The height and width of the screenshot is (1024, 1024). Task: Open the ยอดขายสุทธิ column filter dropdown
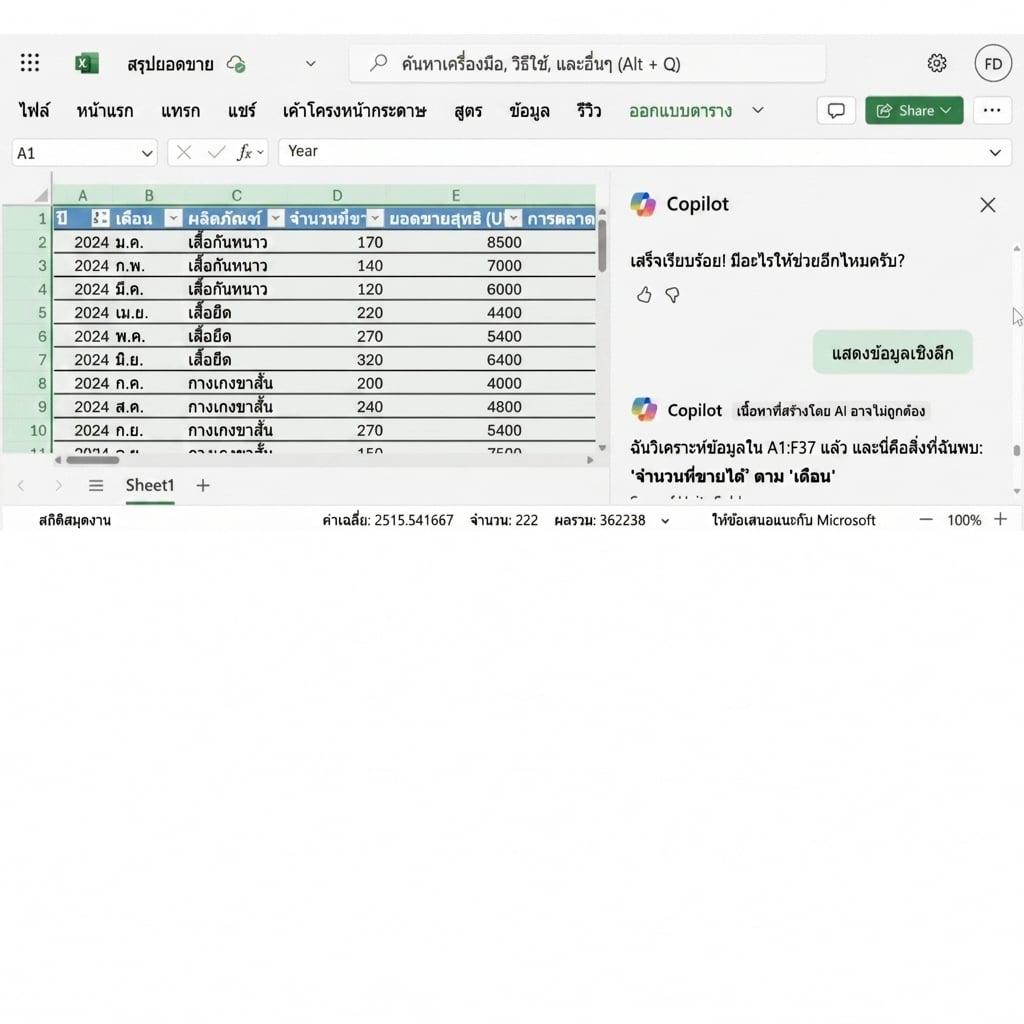point(514,218)
